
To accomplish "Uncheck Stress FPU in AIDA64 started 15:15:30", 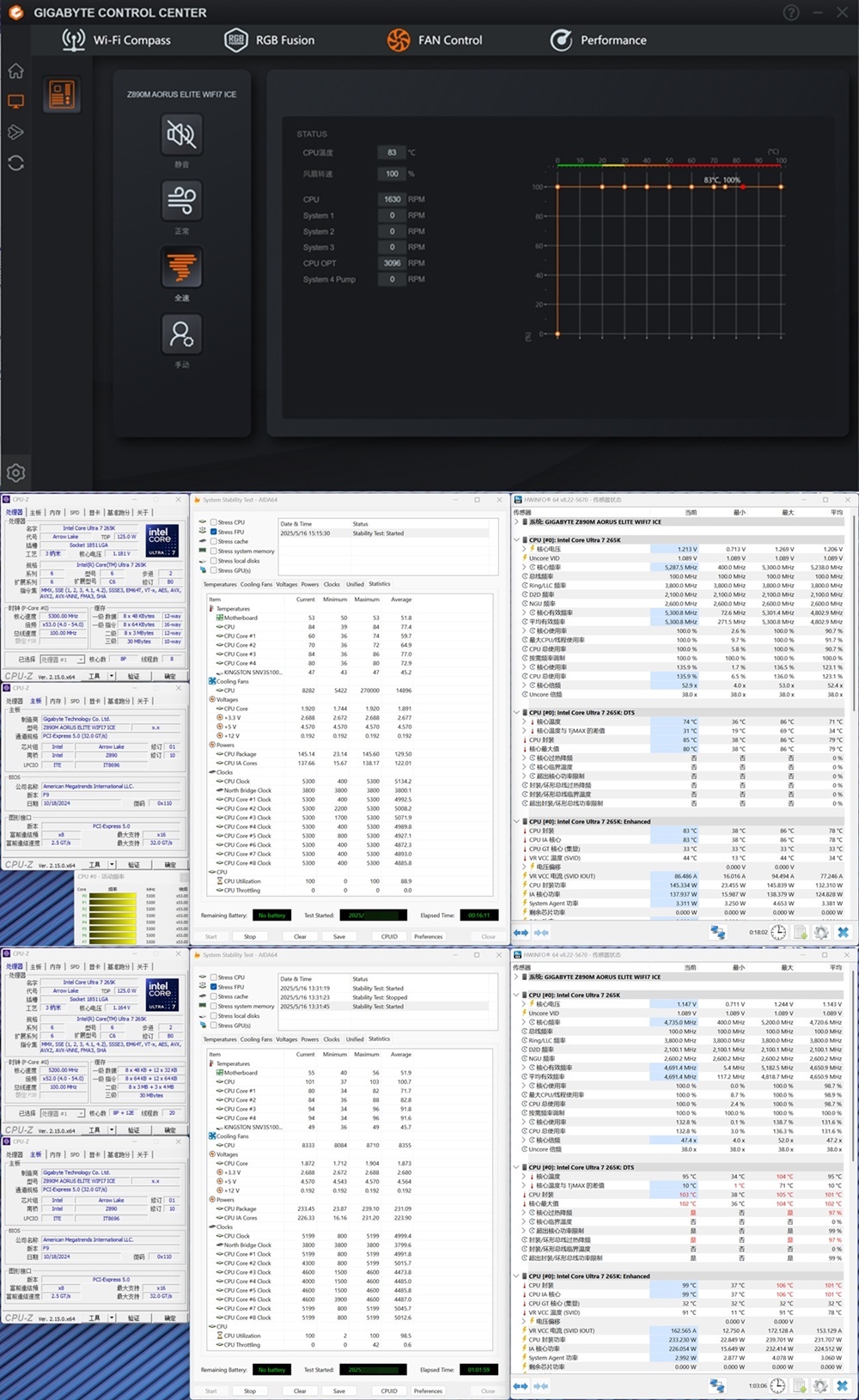I will tap(213, 532).
